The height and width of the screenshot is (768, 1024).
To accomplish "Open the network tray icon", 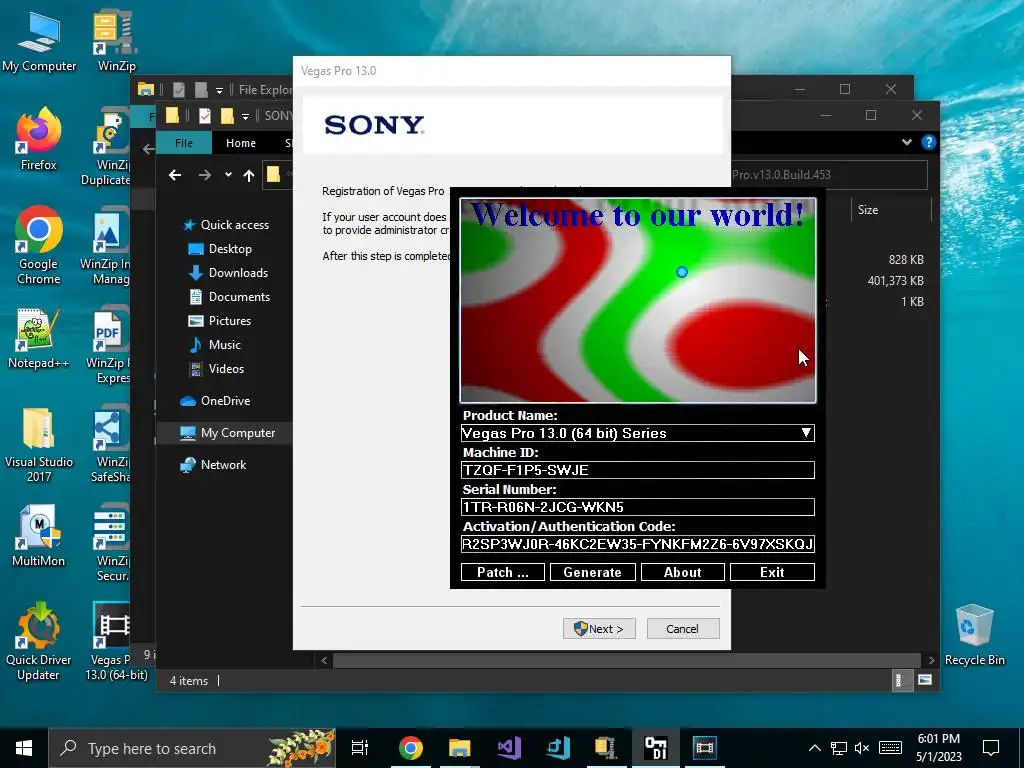I will [x=839, y=748].
